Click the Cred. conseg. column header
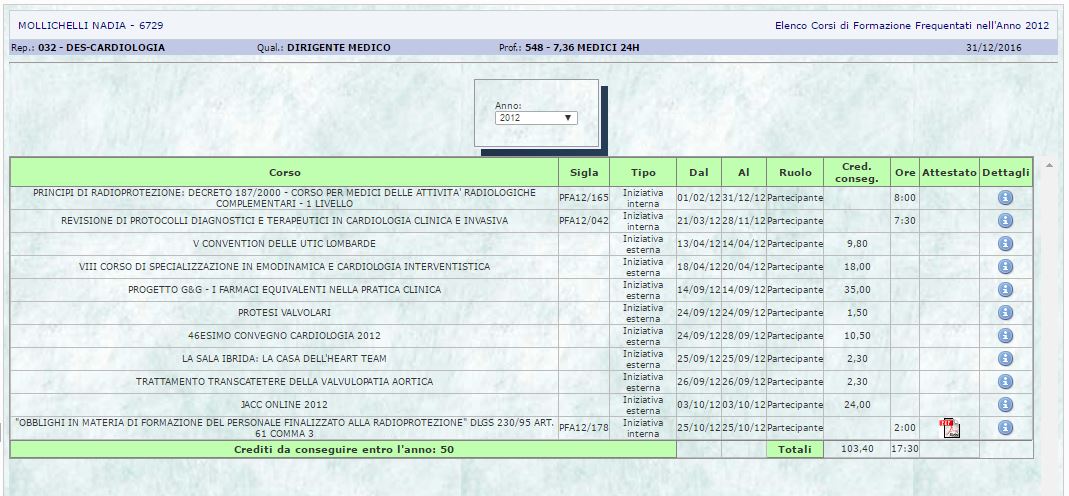The height and width of the screenshot is (496, 1069). [855, 172]
